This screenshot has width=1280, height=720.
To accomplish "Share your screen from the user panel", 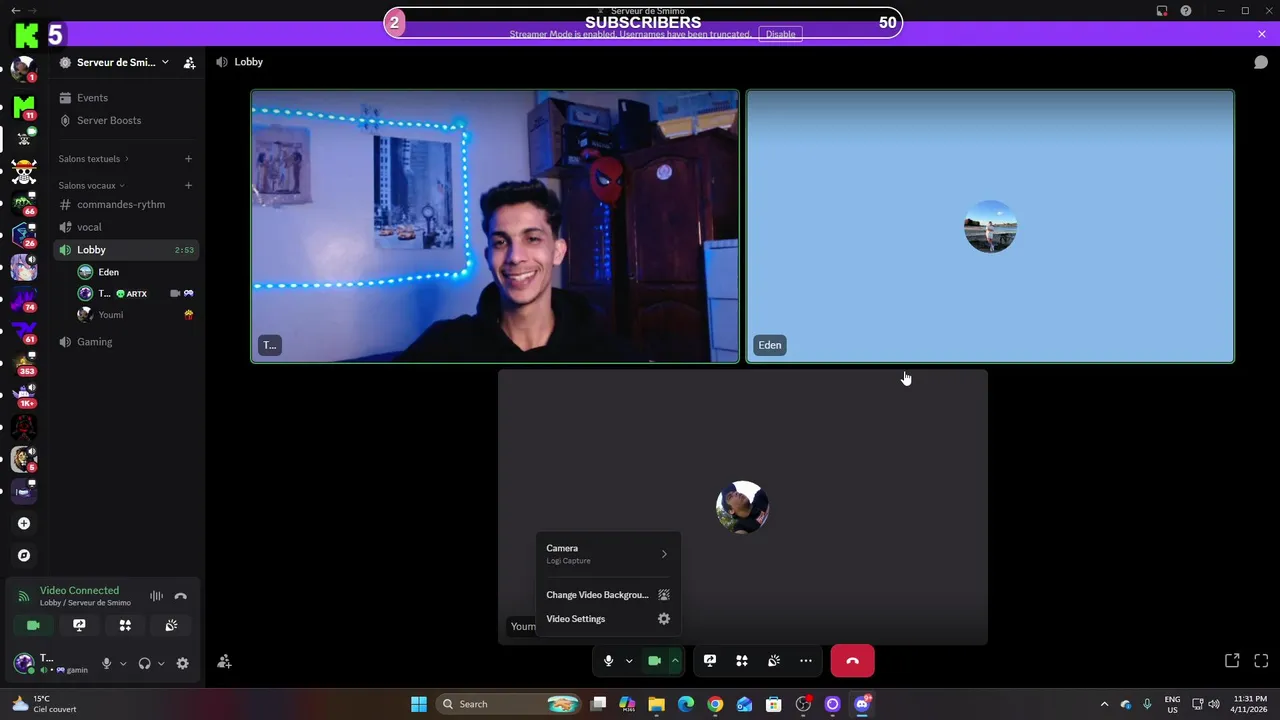I will click(x=79, y=625).
